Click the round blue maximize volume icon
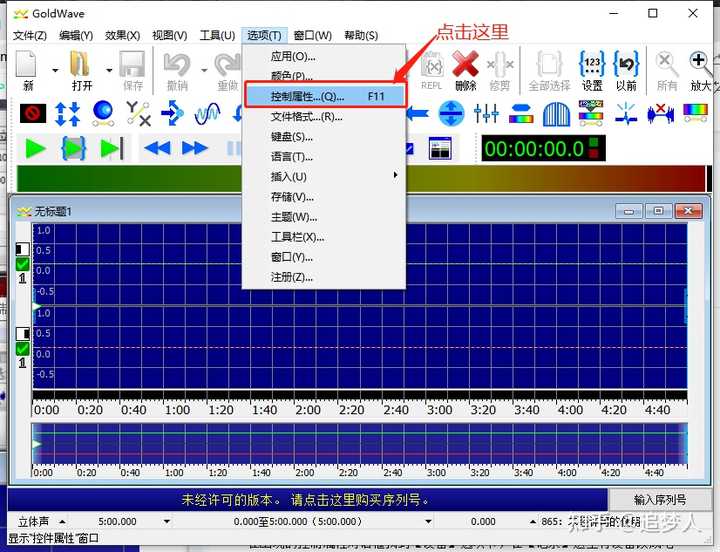Screen dimensions: 720x552 (x=451, y=113)
